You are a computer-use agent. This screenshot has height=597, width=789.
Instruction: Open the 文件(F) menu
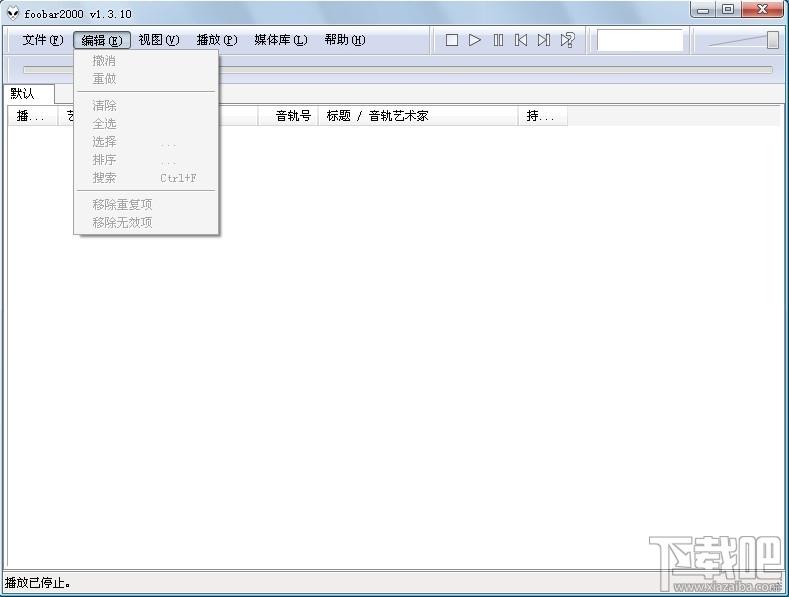coord(43,40)
